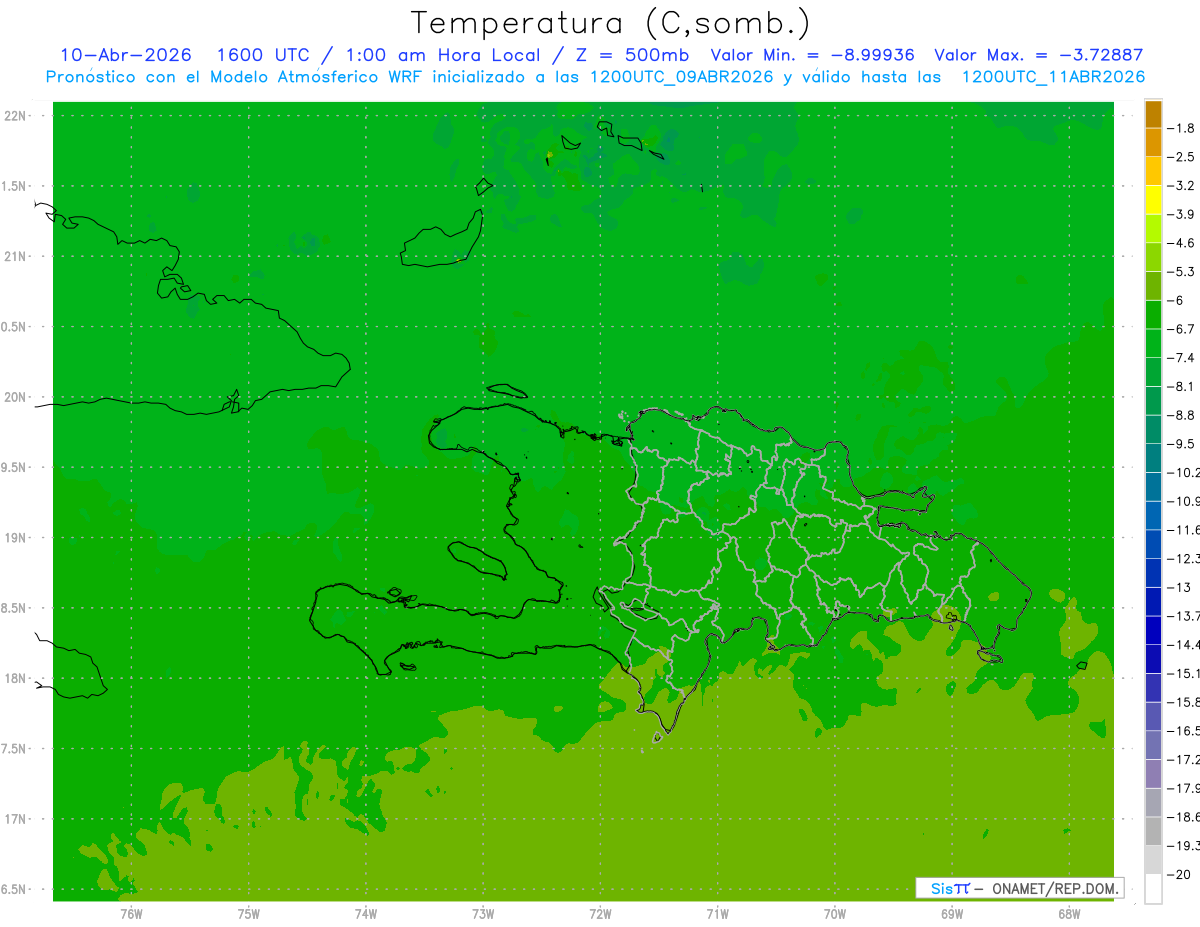This screenshot has height=927, width=1200.
Task: Click the 10-Abr-2026 date text
Action: pyautogui.click(x=126, y=55)
